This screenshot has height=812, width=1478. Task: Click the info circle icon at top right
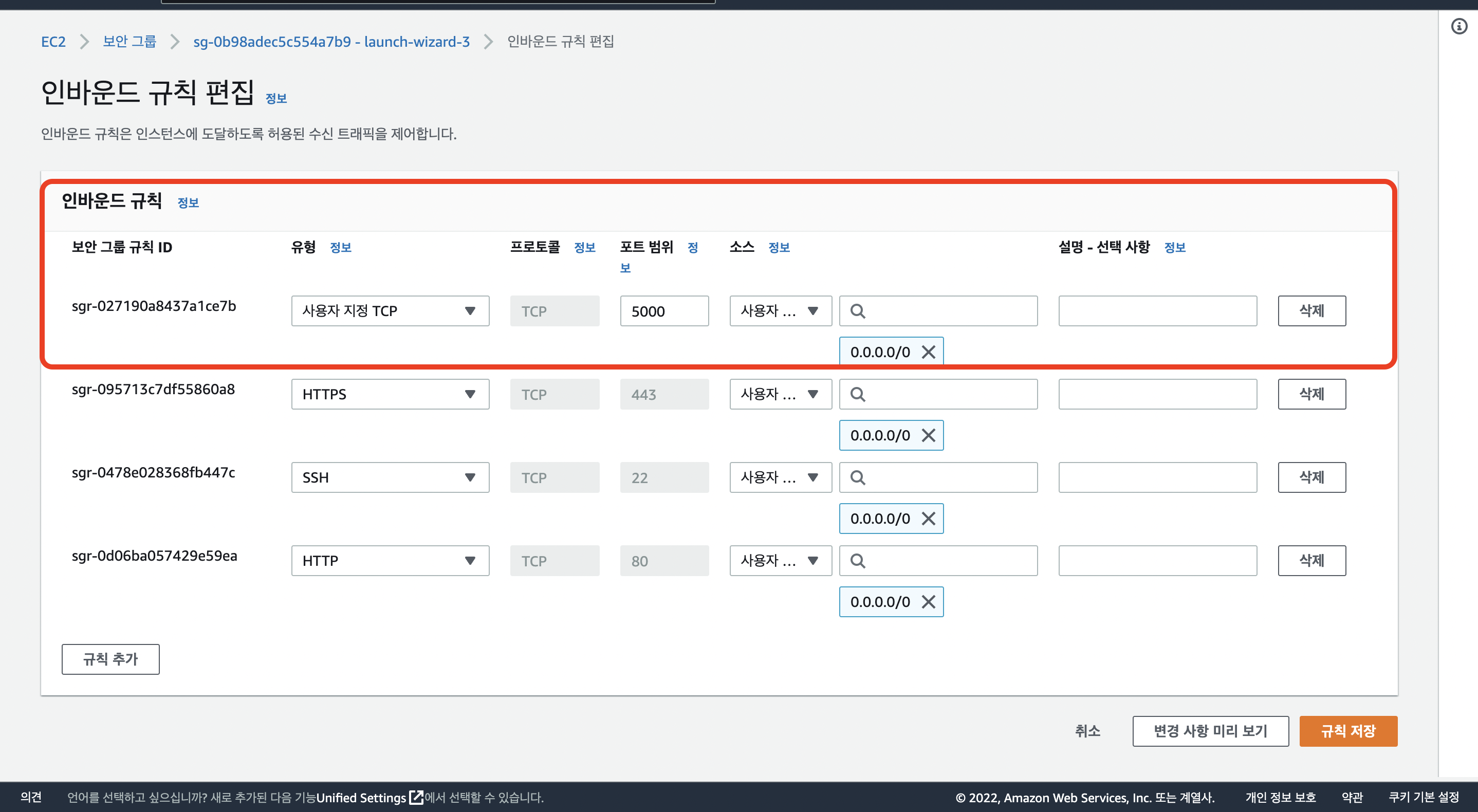(x=1459, y=26)
